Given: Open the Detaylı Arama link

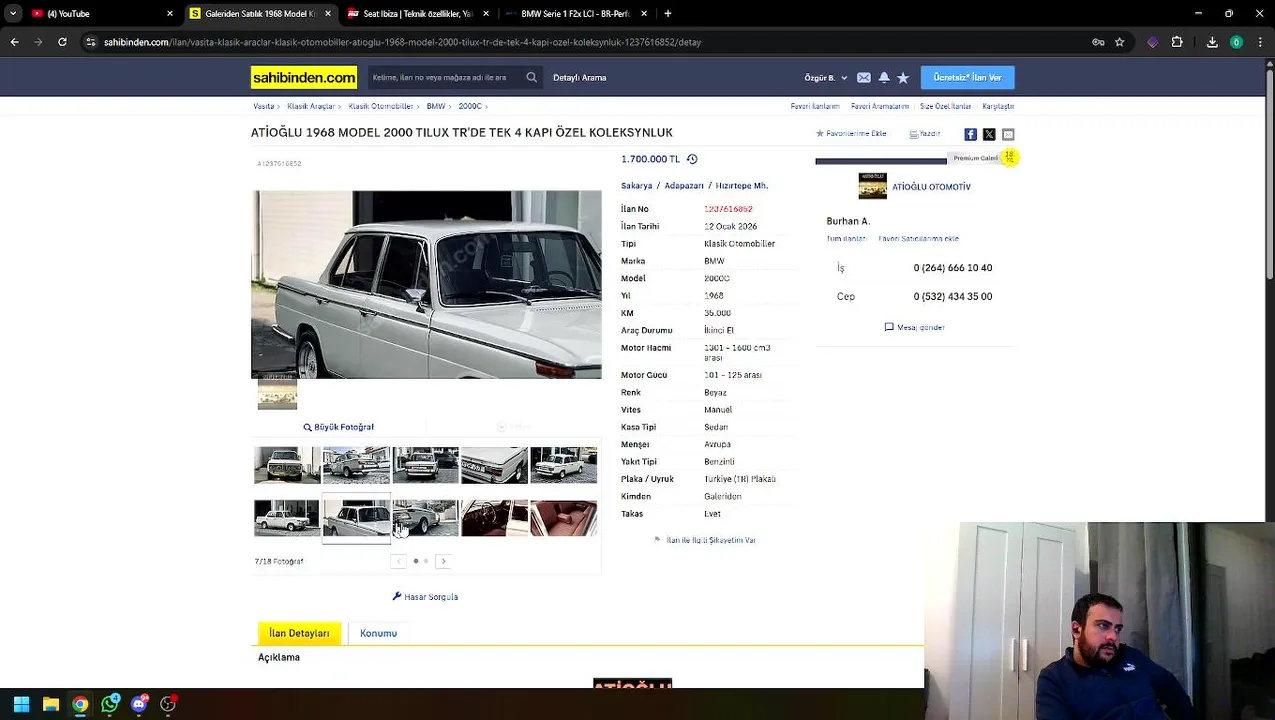Looking at the screenshot, I should [580, 77].
